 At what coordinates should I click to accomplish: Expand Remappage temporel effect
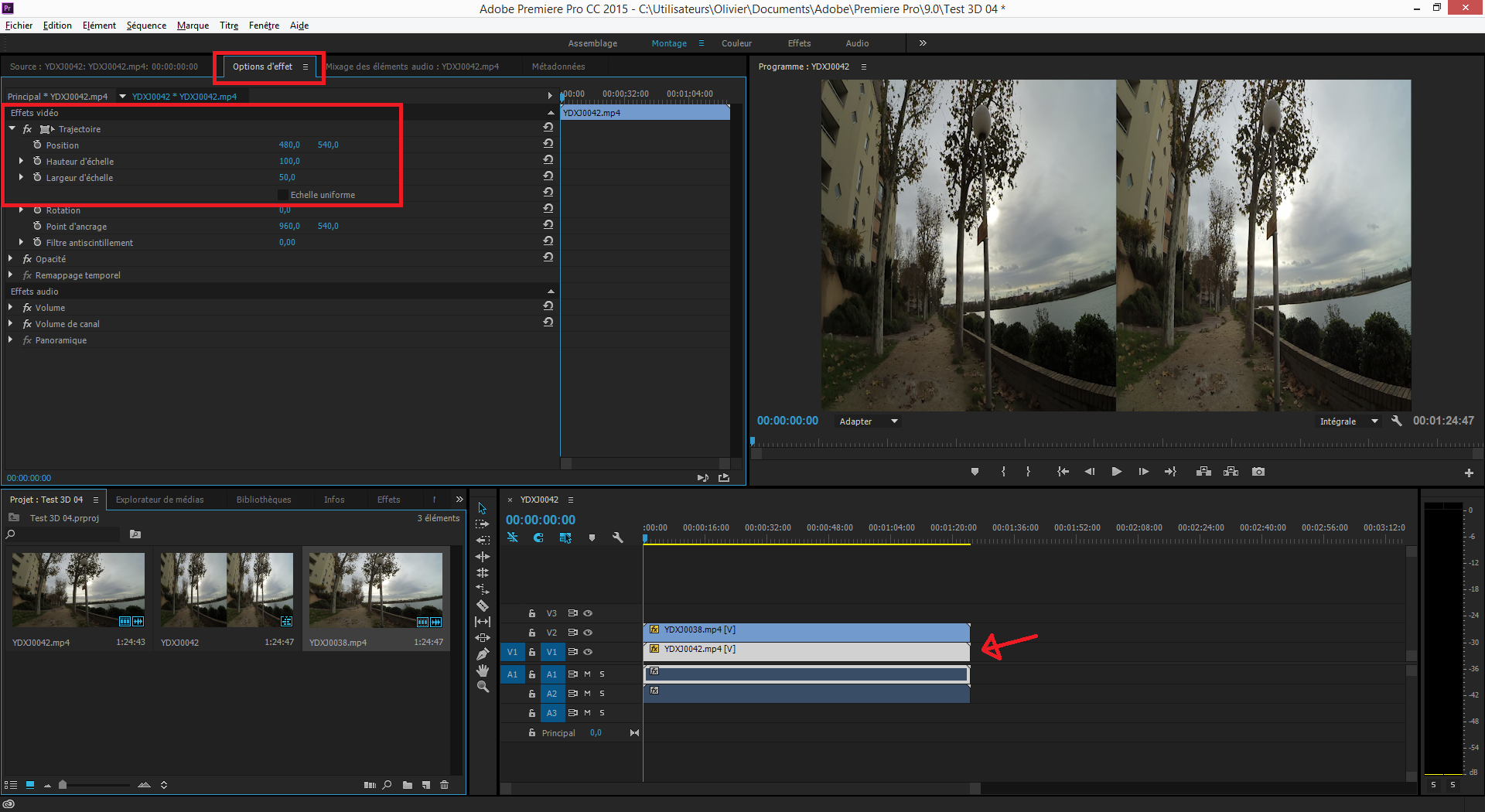10,275
